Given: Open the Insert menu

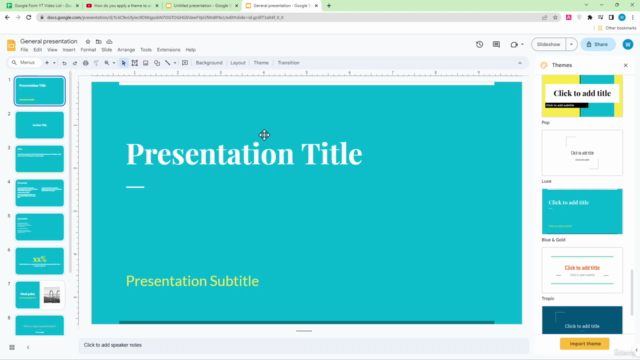Looking at the screenshot, I should tap(69, 50).
